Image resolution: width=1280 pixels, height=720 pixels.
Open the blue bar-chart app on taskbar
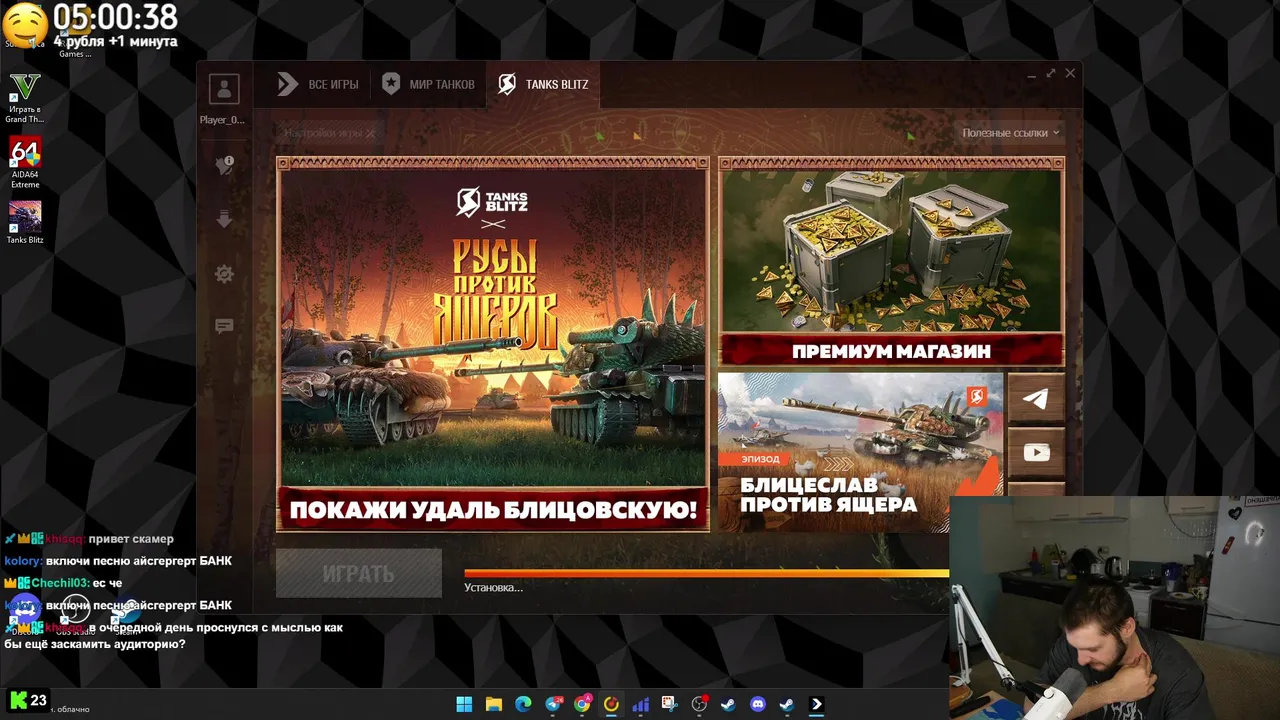(x=641, y=704)
